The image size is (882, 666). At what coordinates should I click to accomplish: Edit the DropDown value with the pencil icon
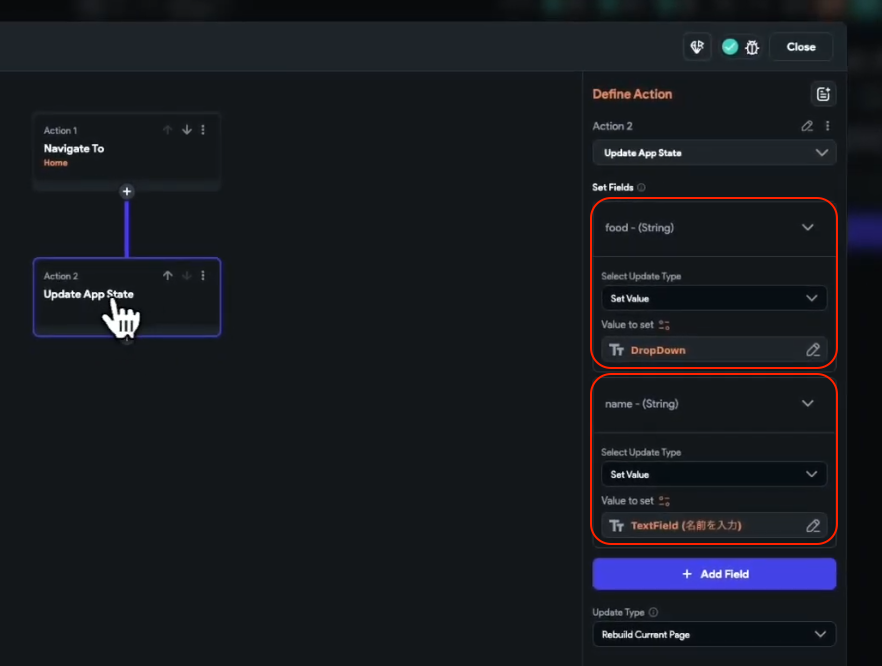click(x=813, y=350)
